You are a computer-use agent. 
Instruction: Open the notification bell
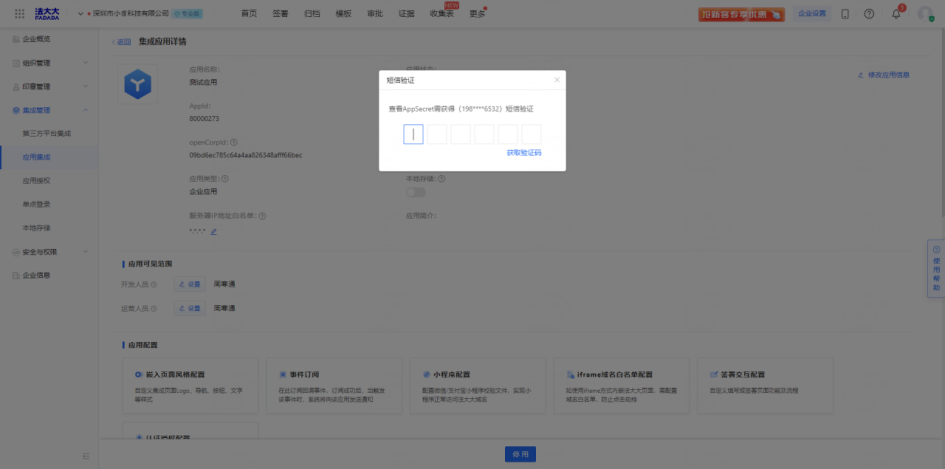(896, 14)
